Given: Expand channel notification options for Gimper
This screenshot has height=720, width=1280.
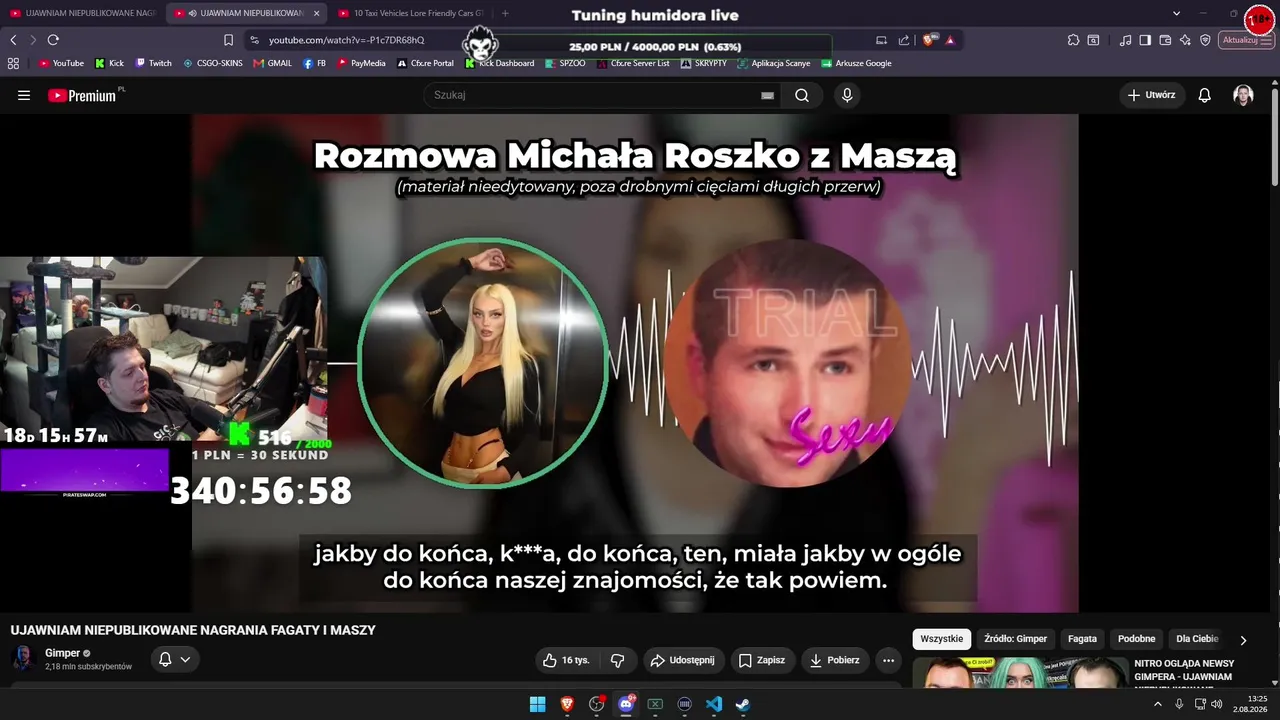Looking at the screenshot, I should 175,659.
